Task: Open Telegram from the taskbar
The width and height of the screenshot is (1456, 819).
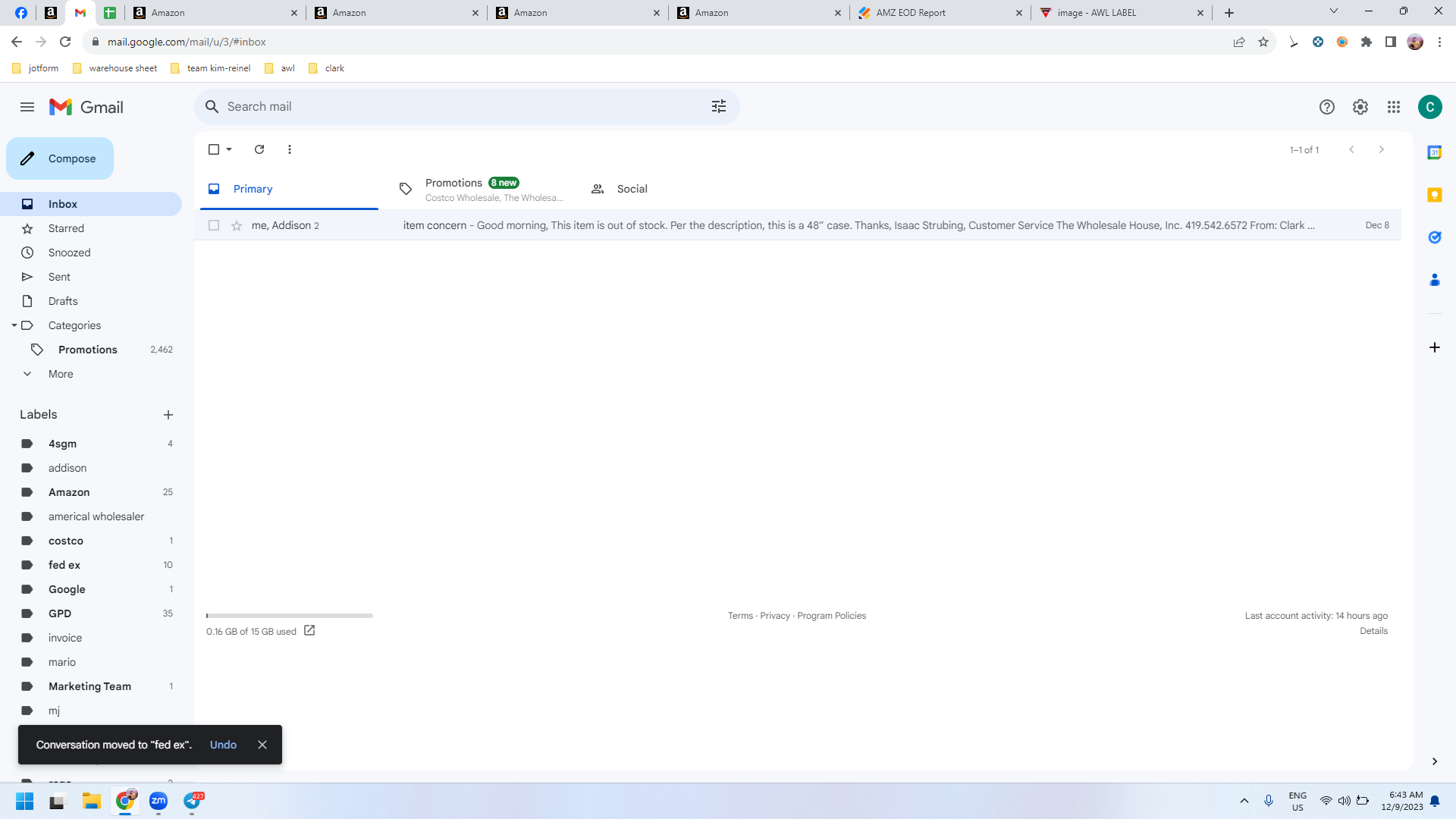Action: [193, 801]
